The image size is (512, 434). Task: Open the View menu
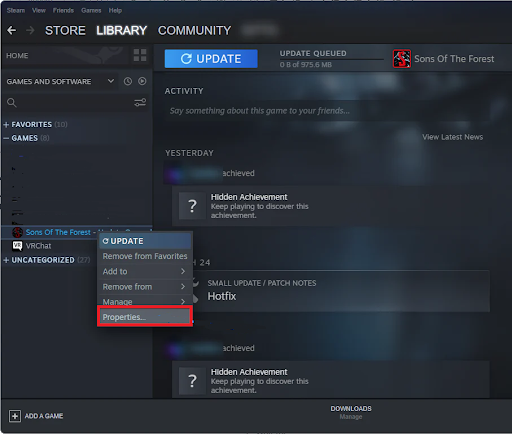click(x=39, y=10)
